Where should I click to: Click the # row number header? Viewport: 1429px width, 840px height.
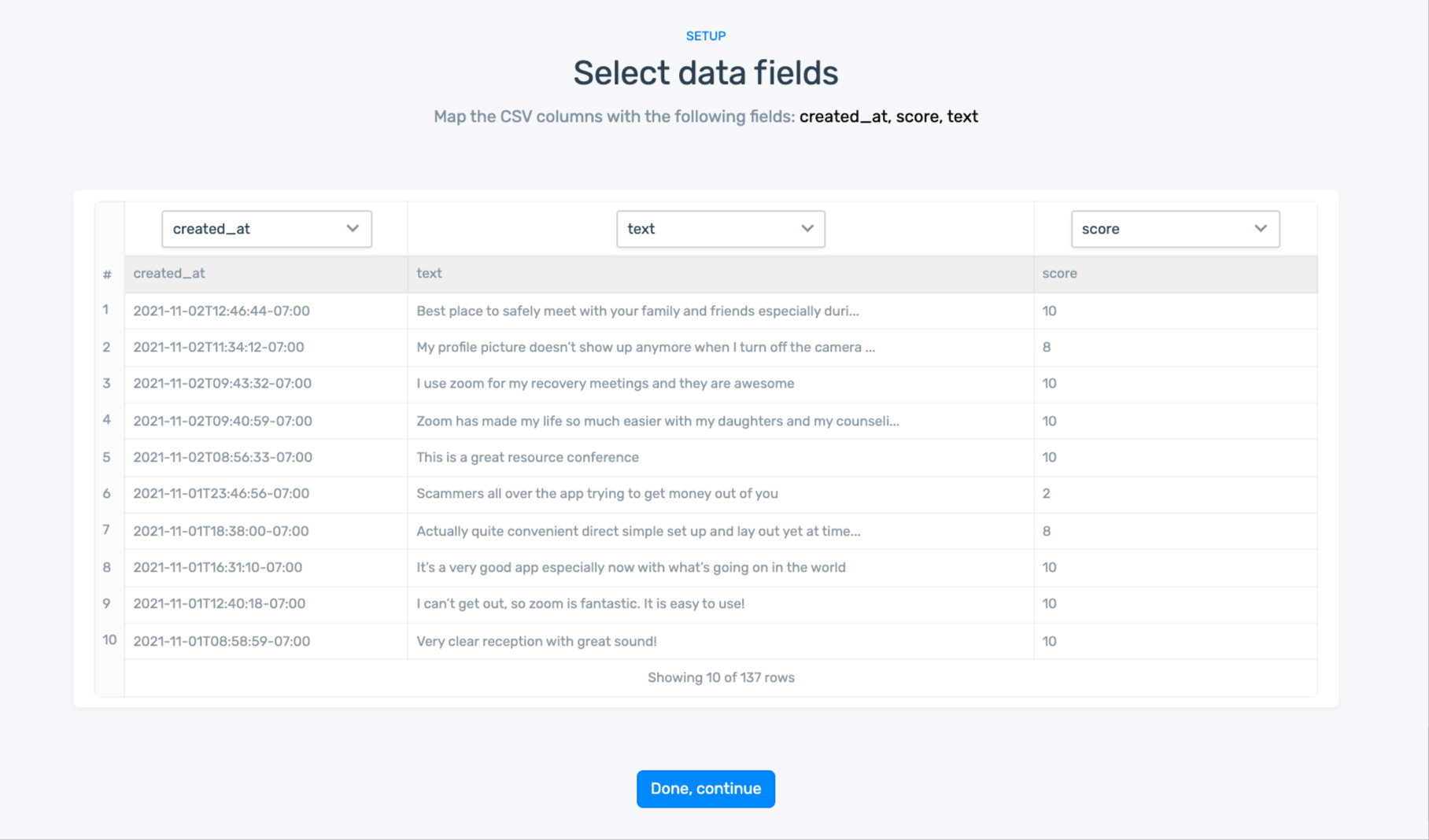coord(107,274)
